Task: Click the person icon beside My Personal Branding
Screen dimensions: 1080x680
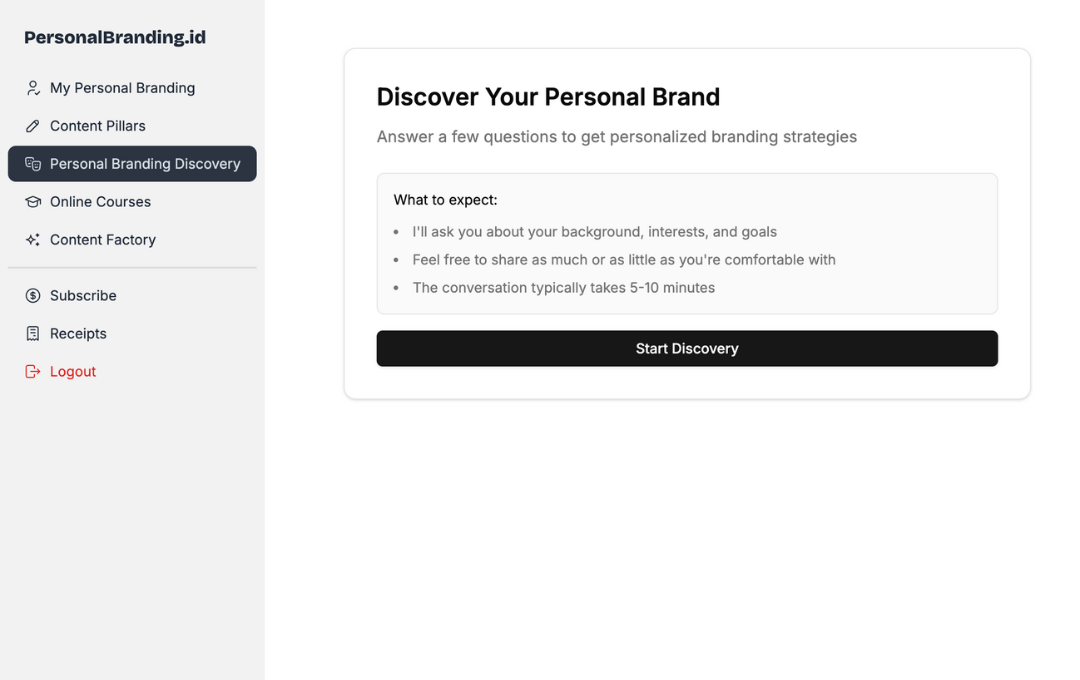Action: 31,87
